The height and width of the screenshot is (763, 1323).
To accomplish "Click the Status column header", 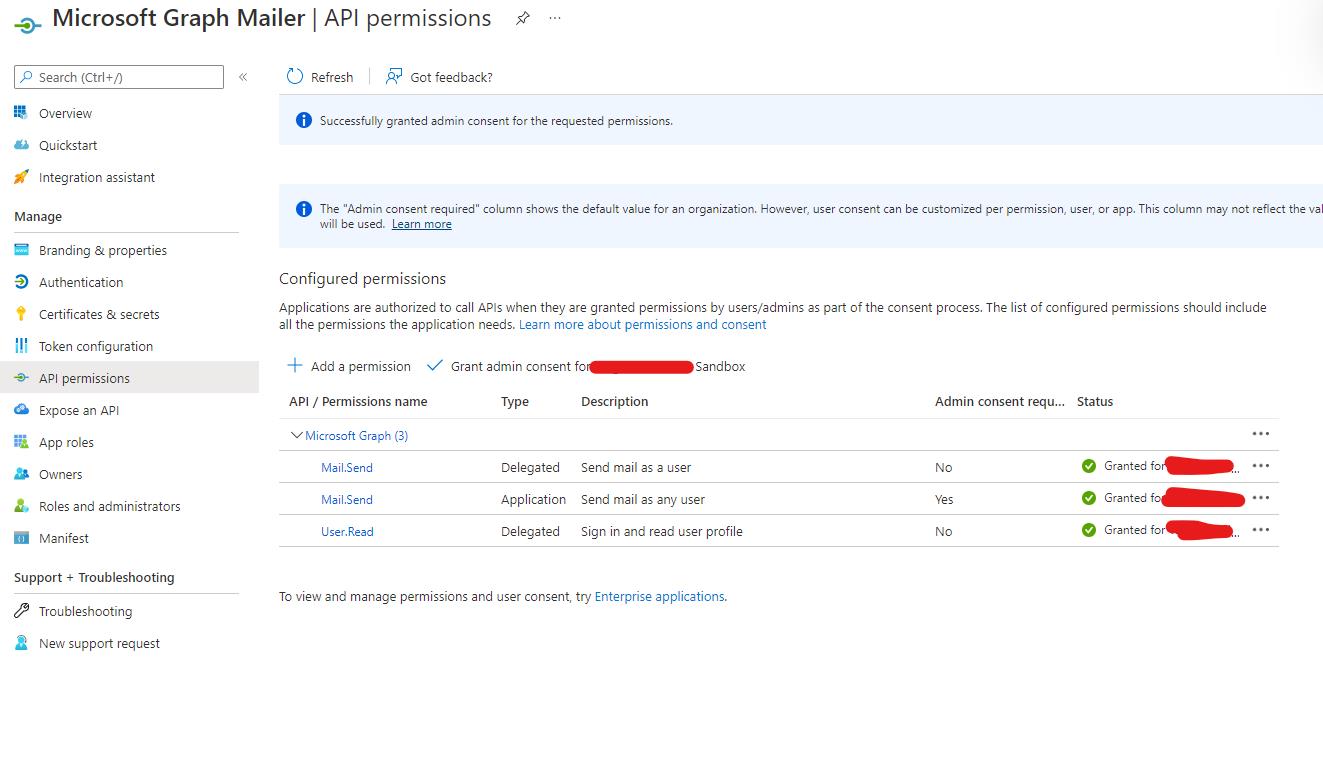I will pyautogui.click(x=1095, y=401).
